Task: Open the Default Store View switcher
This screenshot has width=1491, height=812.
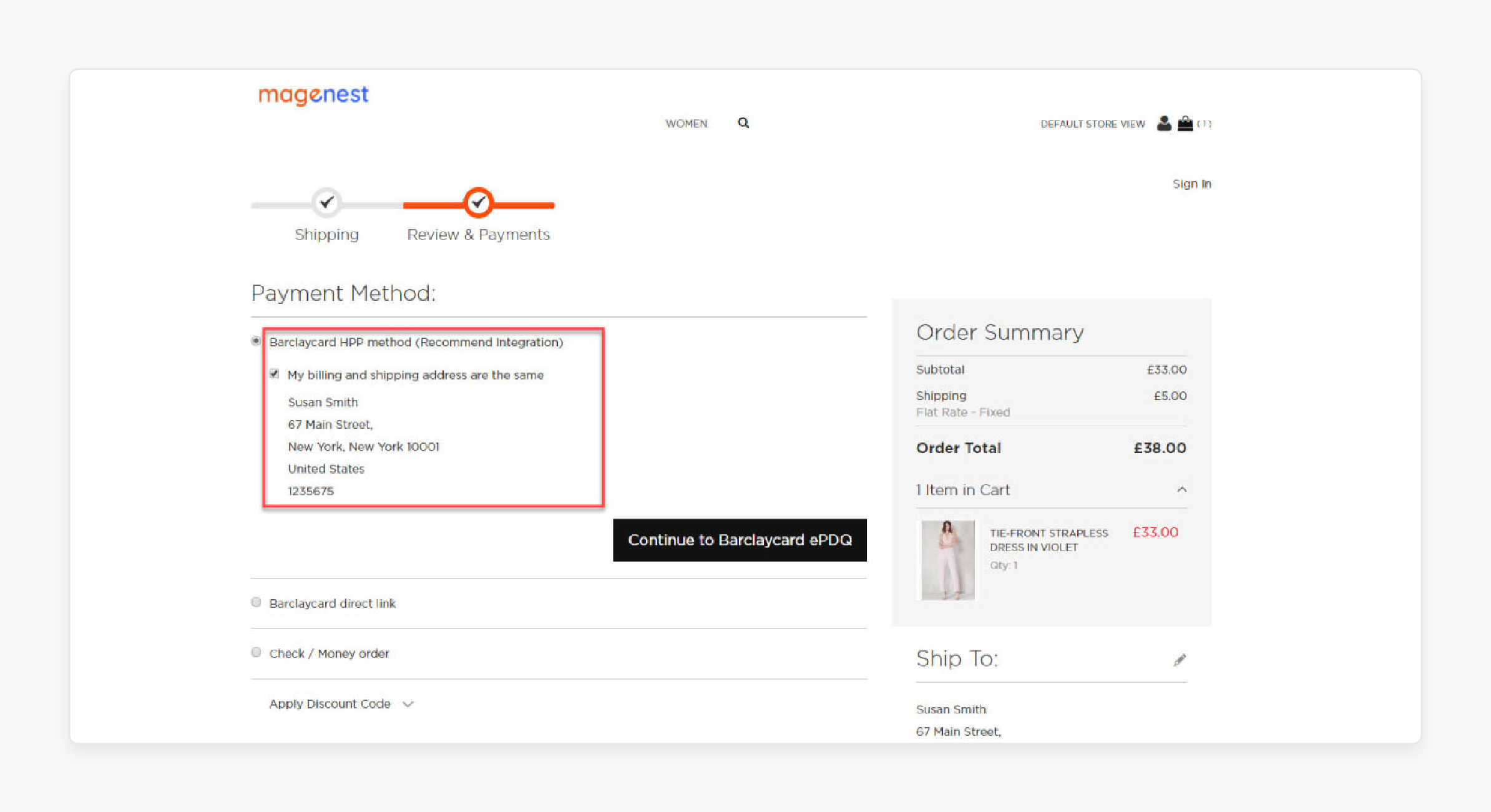Action: (1092, 124)
